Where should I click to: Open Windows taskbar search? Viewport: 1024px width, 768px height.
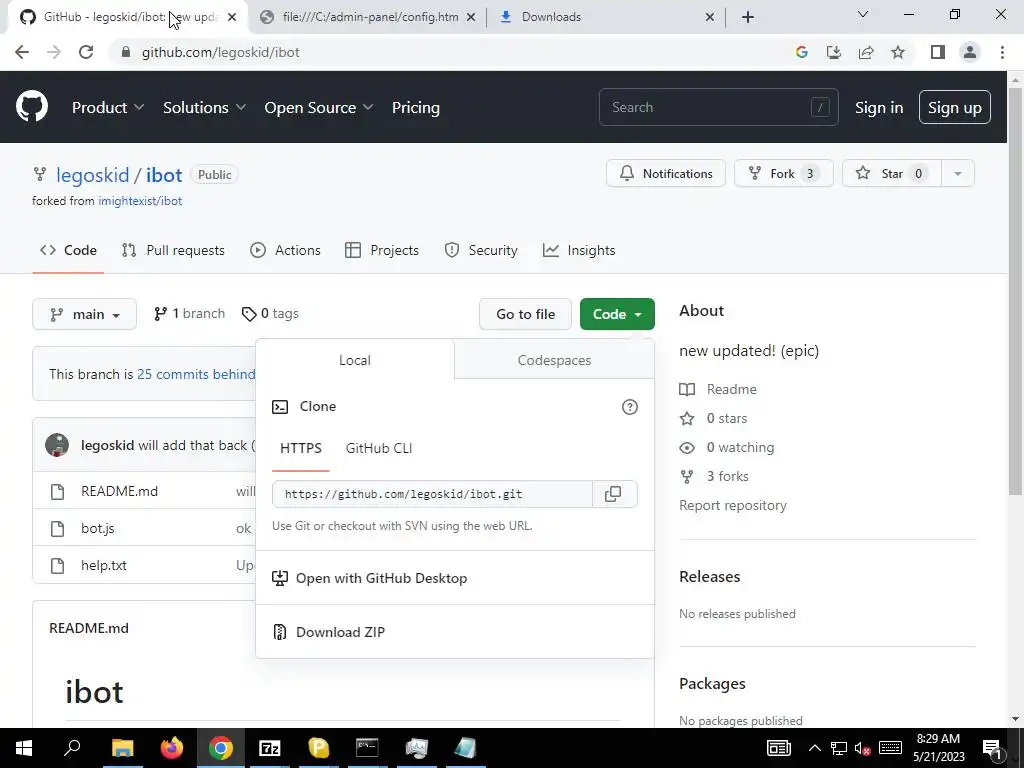coord(72,748)
